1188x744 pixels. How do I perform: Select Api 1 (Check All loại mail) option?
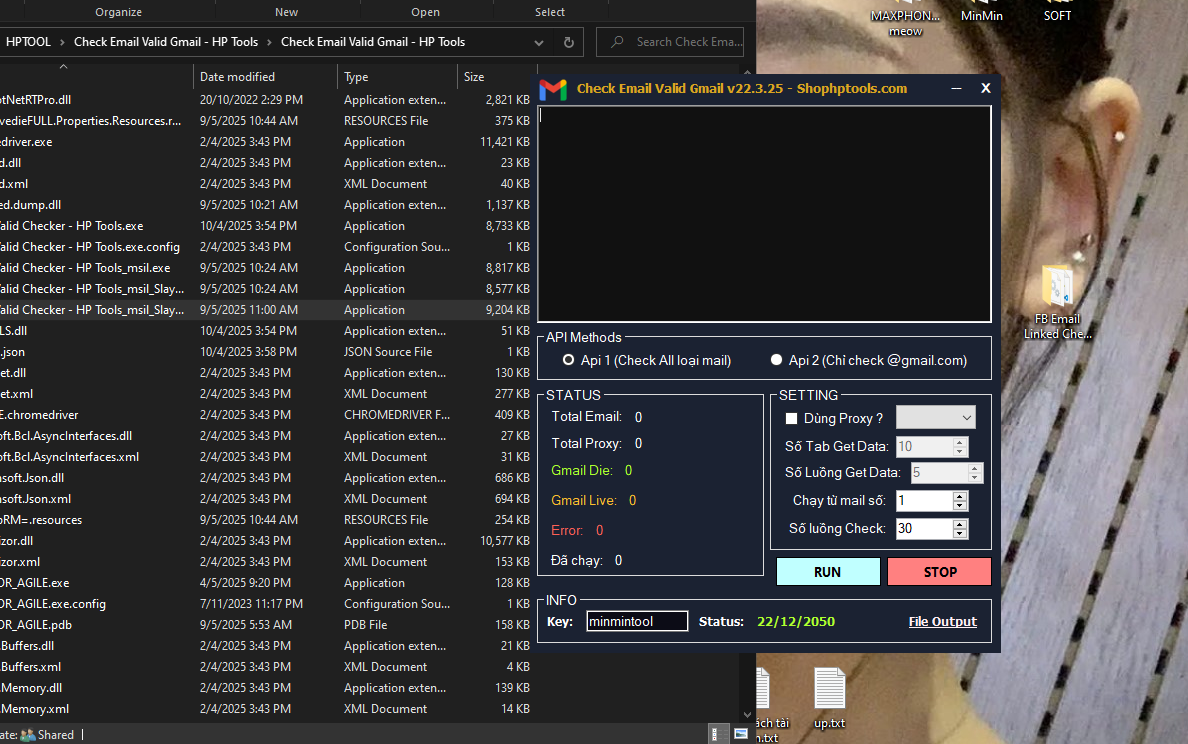568,360
